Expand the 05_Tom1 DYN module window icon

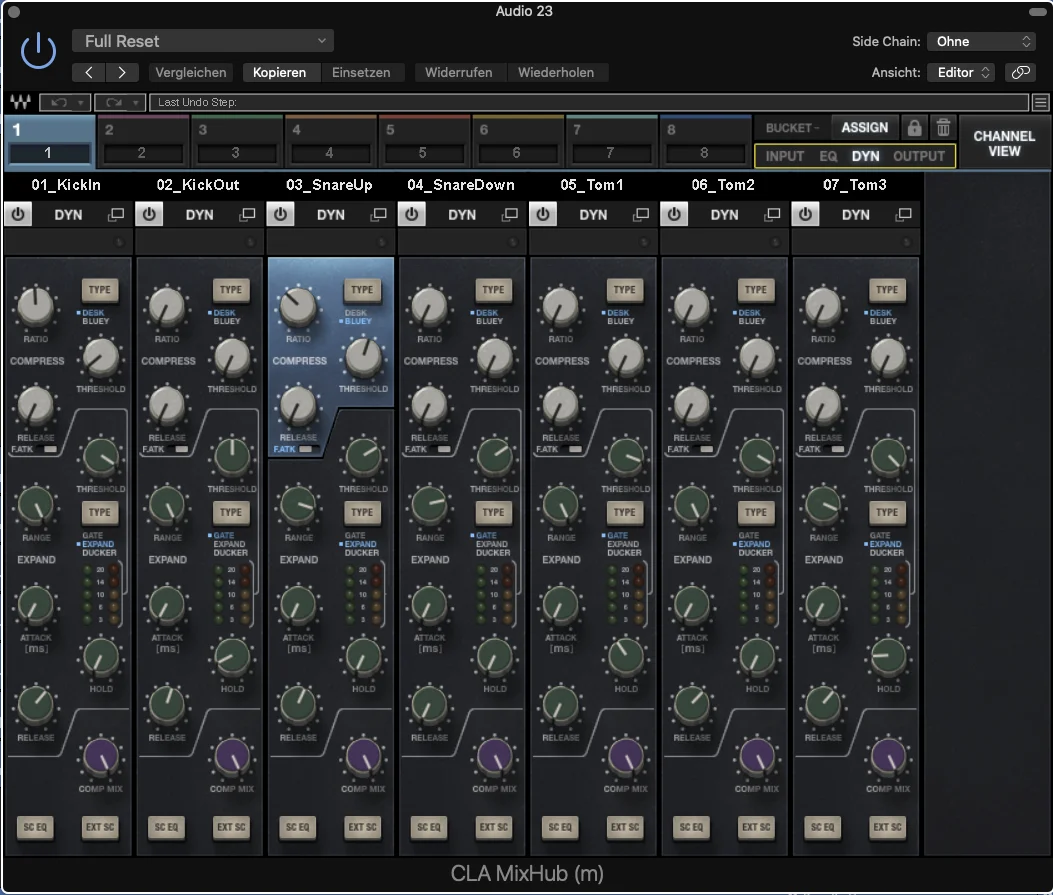[641, 215]
